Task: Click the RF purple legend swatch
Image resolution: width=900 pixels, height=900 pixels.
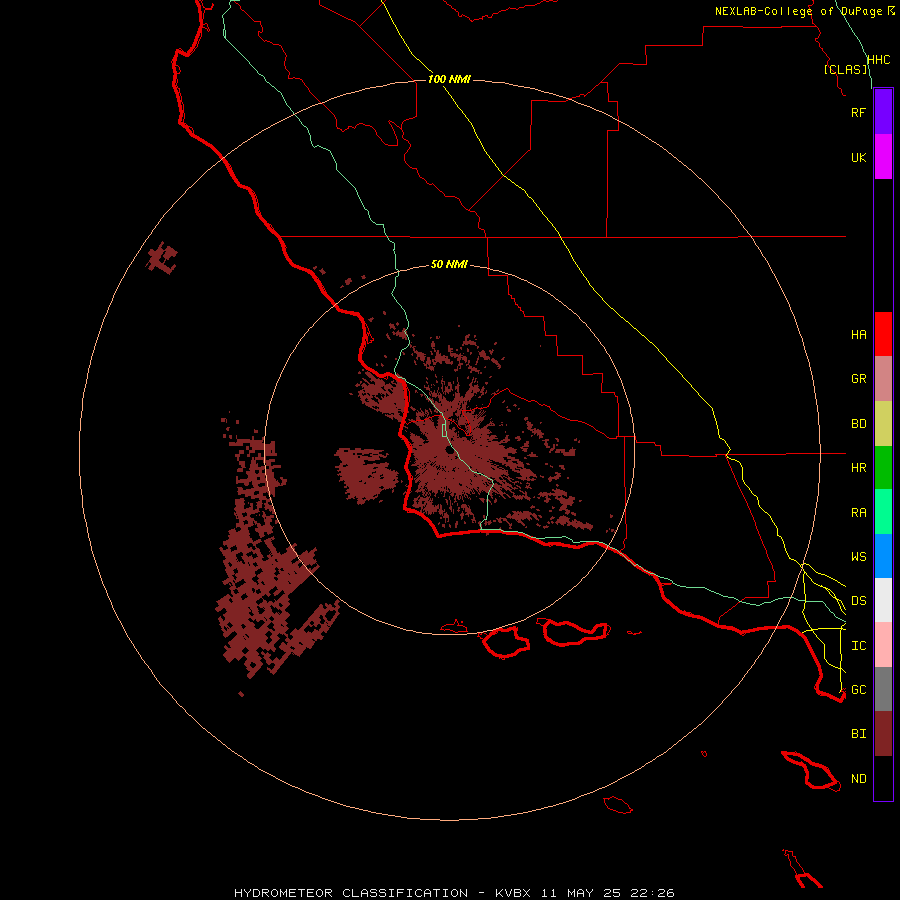Action: pos(883,112)
